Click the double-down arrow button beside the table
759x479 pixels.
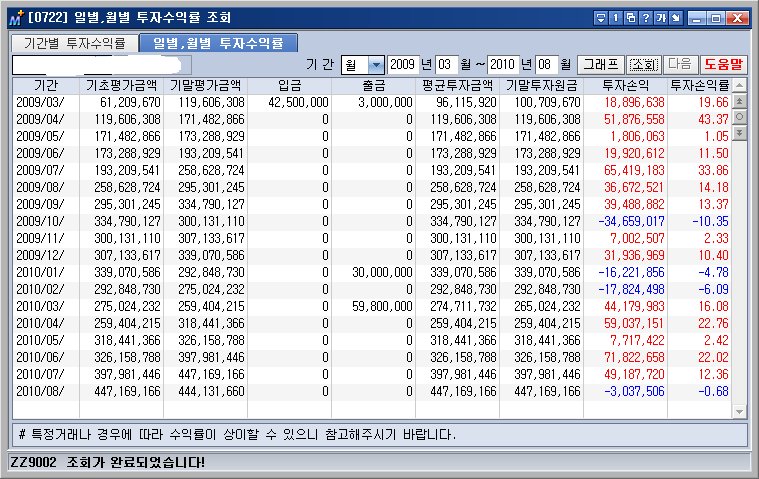tap(739, 133)
